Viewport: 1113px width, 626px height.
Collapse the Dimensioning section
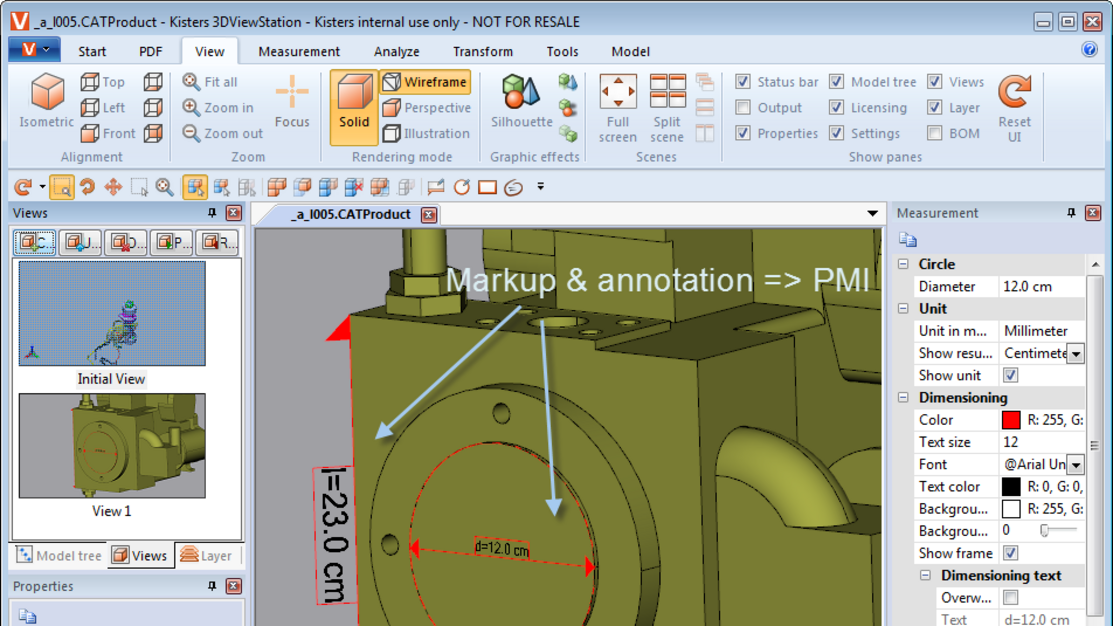[903, 397]
